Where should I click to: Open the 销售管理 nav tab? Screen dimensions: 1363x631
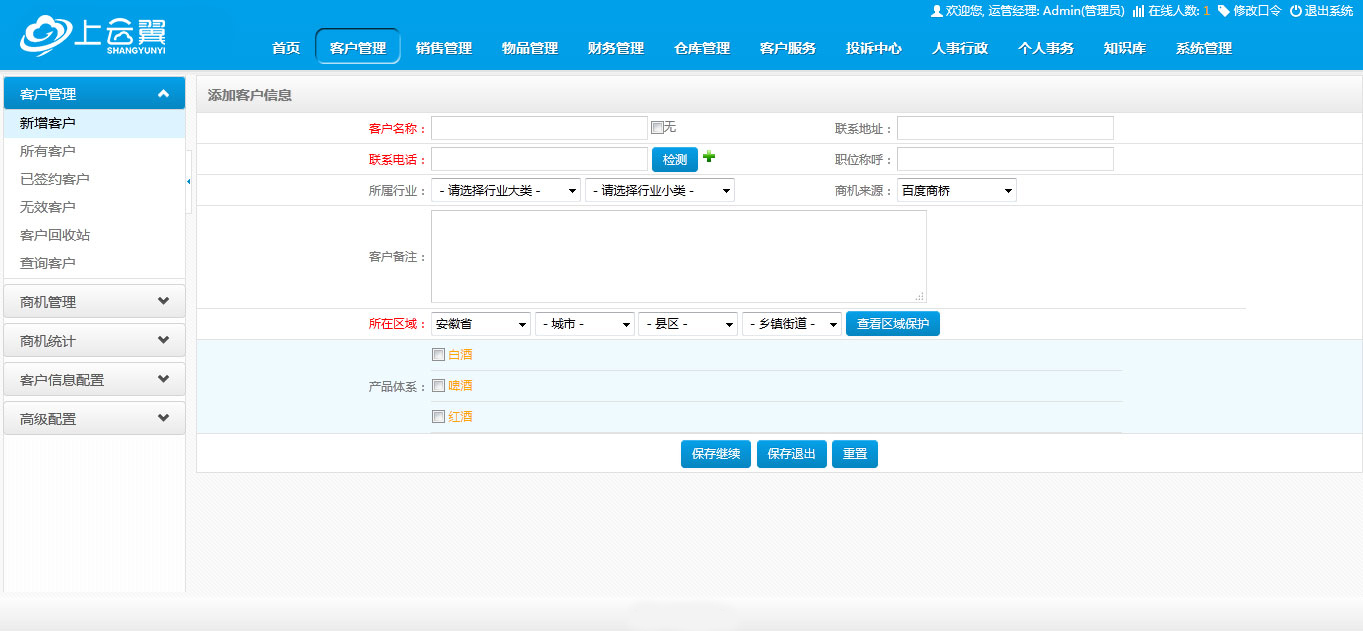444,48
